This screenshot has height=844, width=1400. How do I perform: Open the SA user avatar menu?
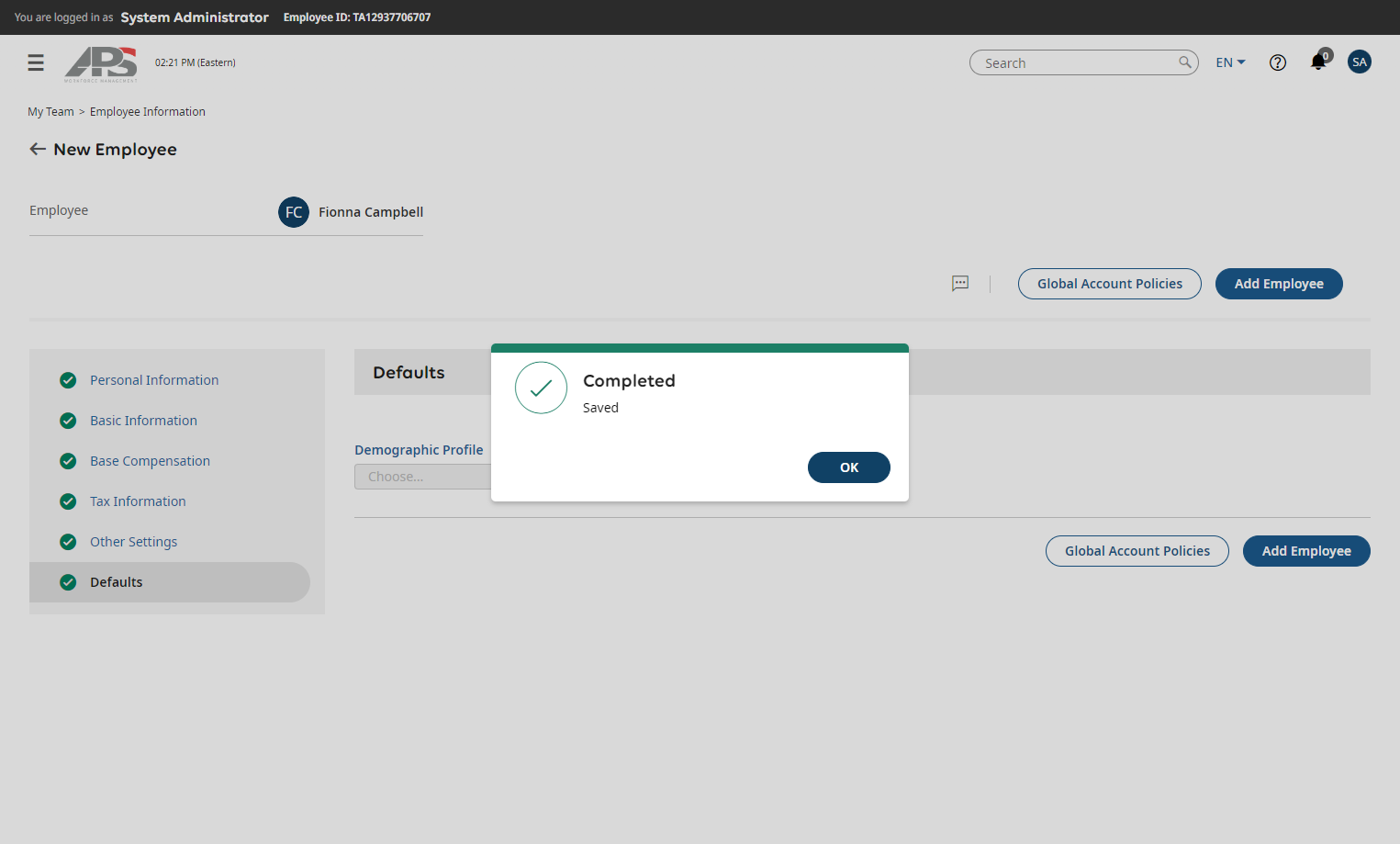tap(1360, 62)
